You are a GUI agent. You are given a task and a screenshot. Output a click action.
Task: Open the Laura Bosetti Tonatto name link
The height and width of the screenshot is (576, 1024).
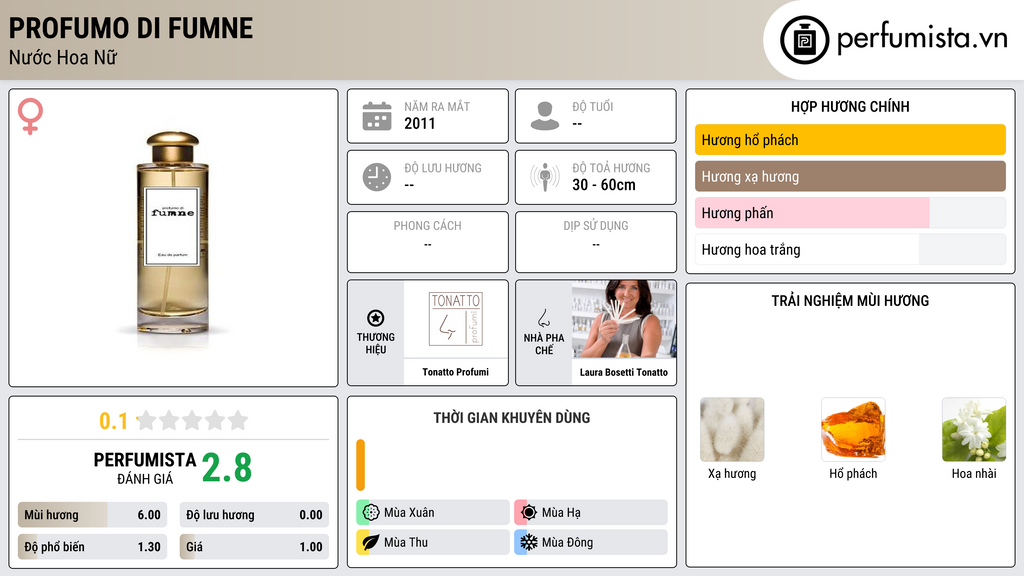click(624, 372)
